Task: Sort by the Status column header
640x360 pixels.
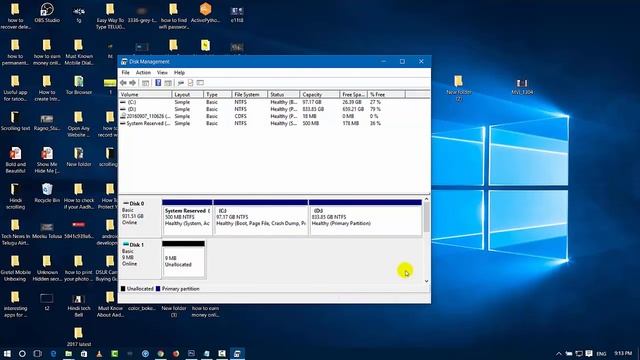Action: [283, 94]
